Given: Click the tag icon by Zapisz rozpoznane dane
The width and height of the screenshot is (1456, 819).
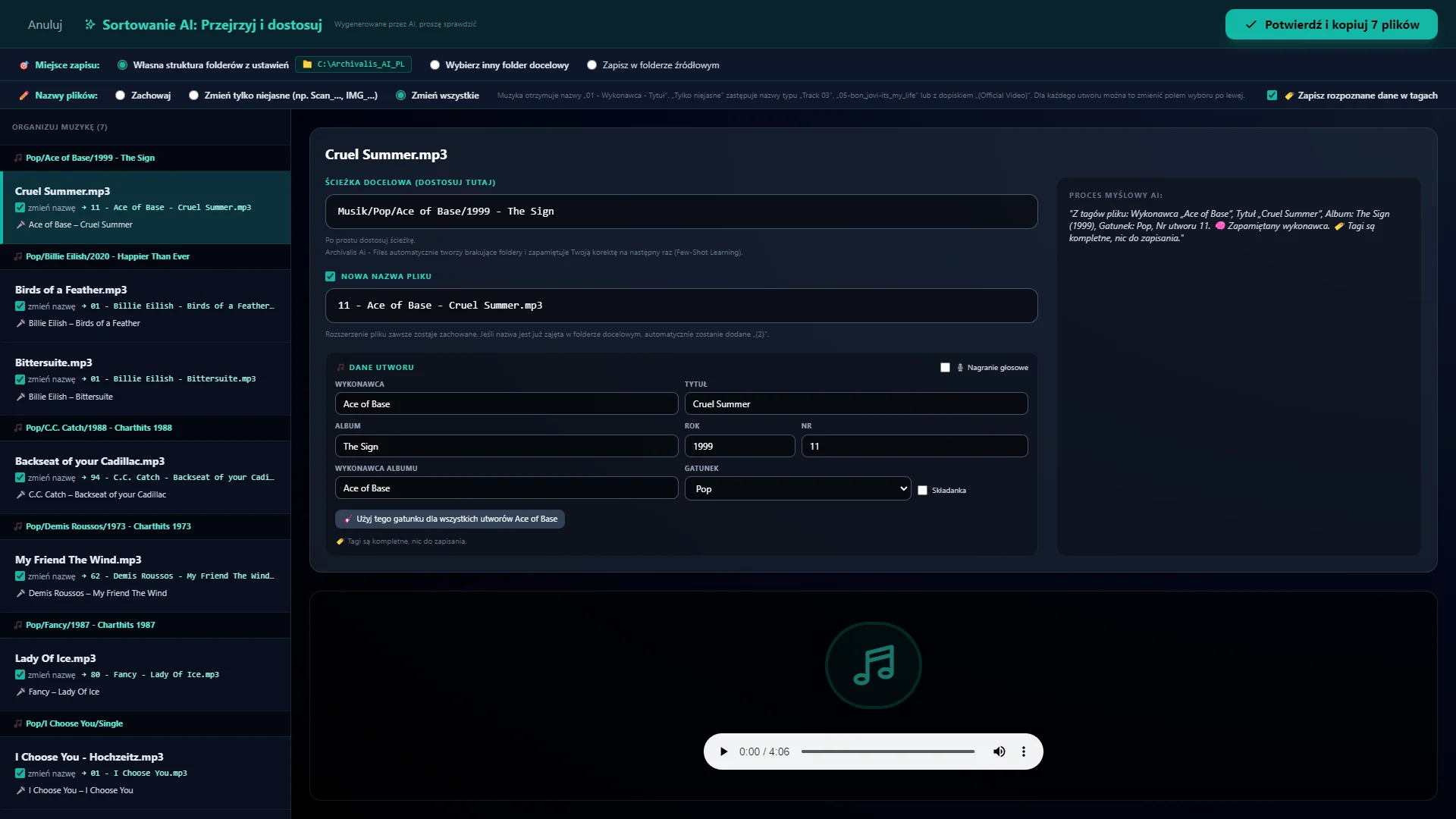Looking at the screenshot, I should point(1289,96).
